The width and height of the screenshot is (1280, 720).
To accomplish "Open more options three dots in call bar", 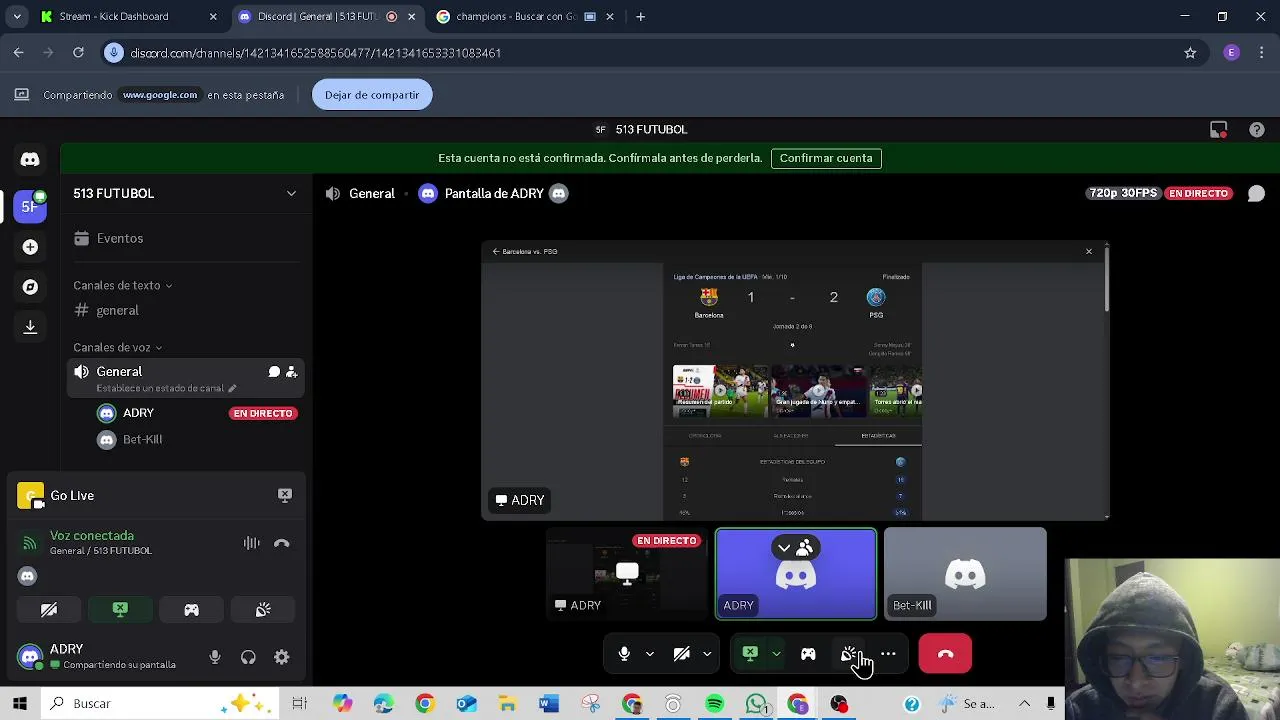I will [888, 654].
